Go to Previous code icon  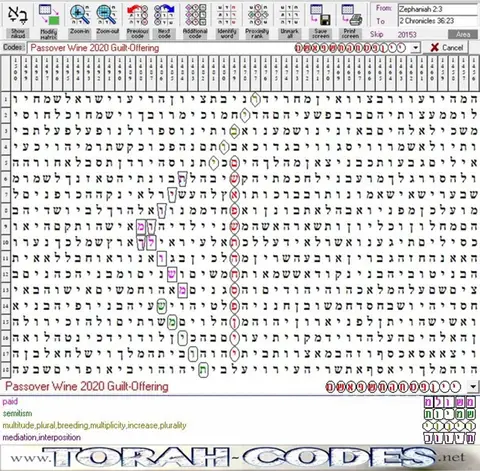point(137,15)
